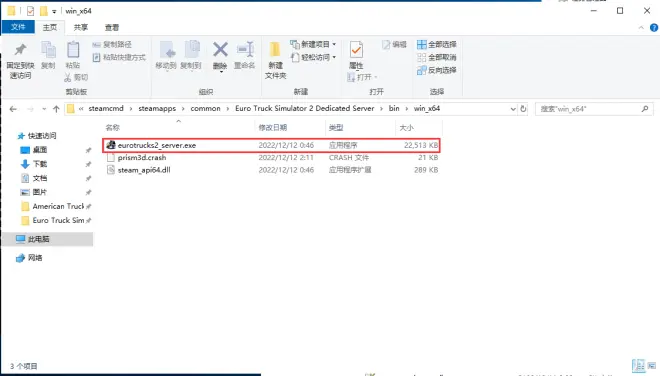Image resolution: width=660 pixels, height=376 pixels.
Task: Open Network (网络) in sidebar
Action: coord(29,258)
